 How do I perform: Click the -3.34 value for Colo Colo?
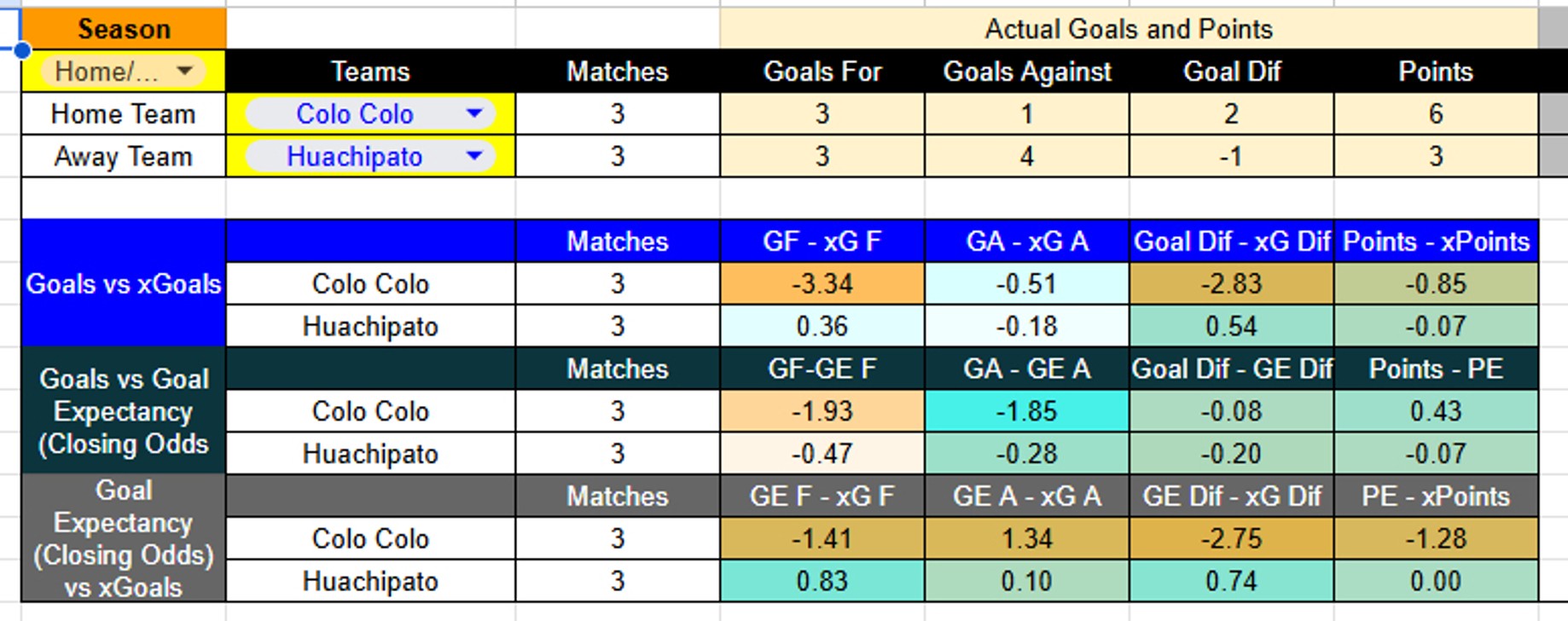point(822,283)
